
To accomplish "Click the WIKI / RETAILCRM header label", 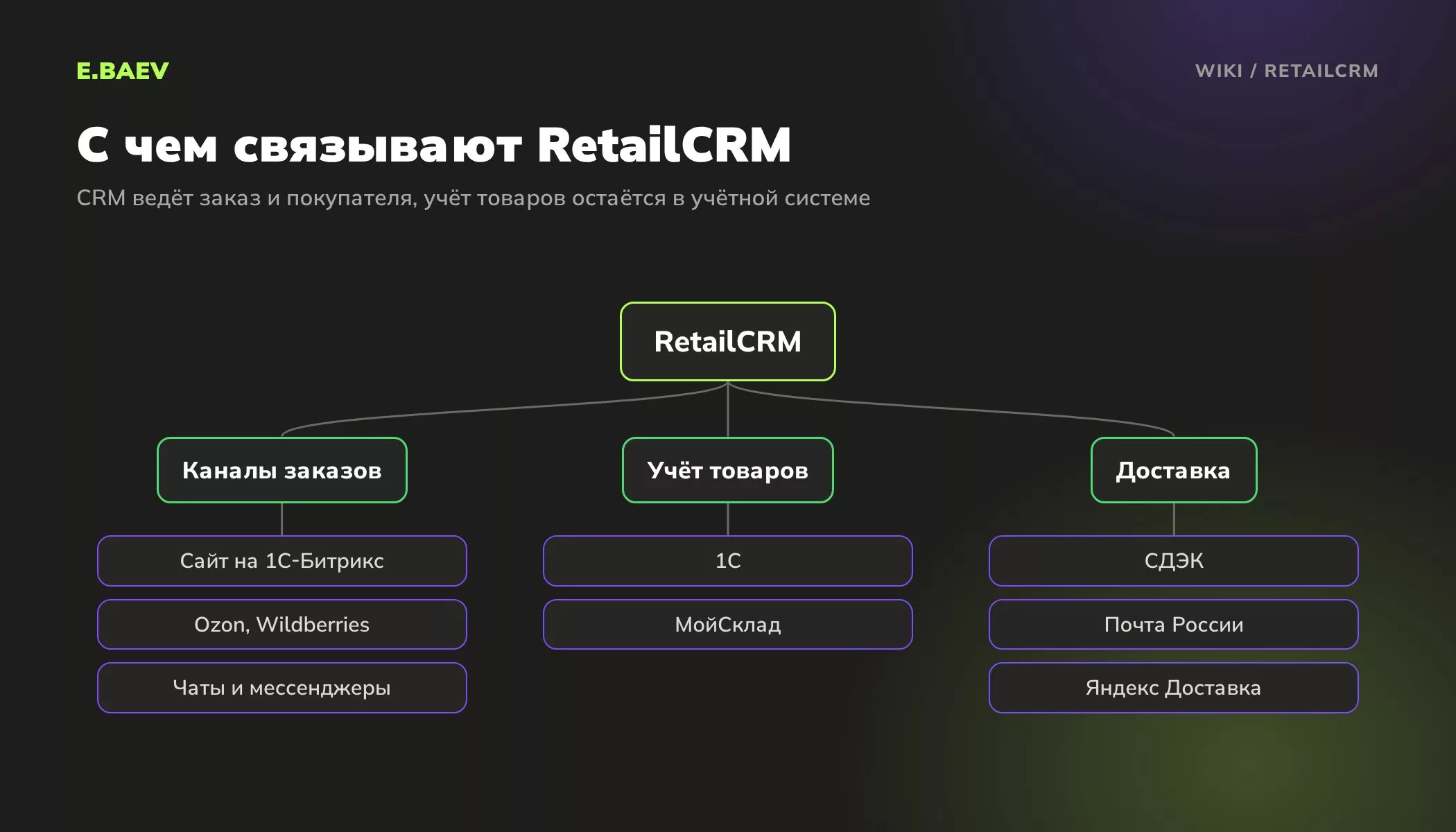I will click(1287, 71).
